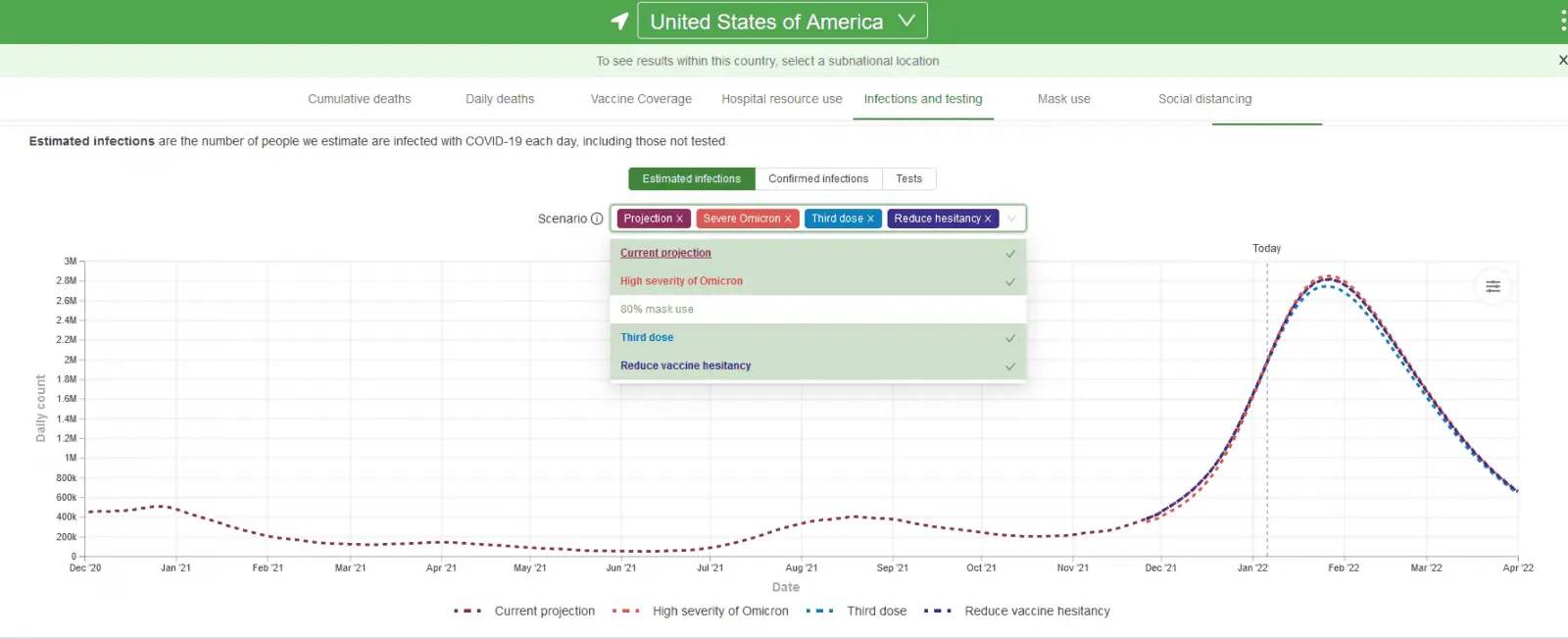Remove the Severe Omicron tag
The width and height of the screenshot is (1568, 639).
pyautogui.click(x=788, y=219)
